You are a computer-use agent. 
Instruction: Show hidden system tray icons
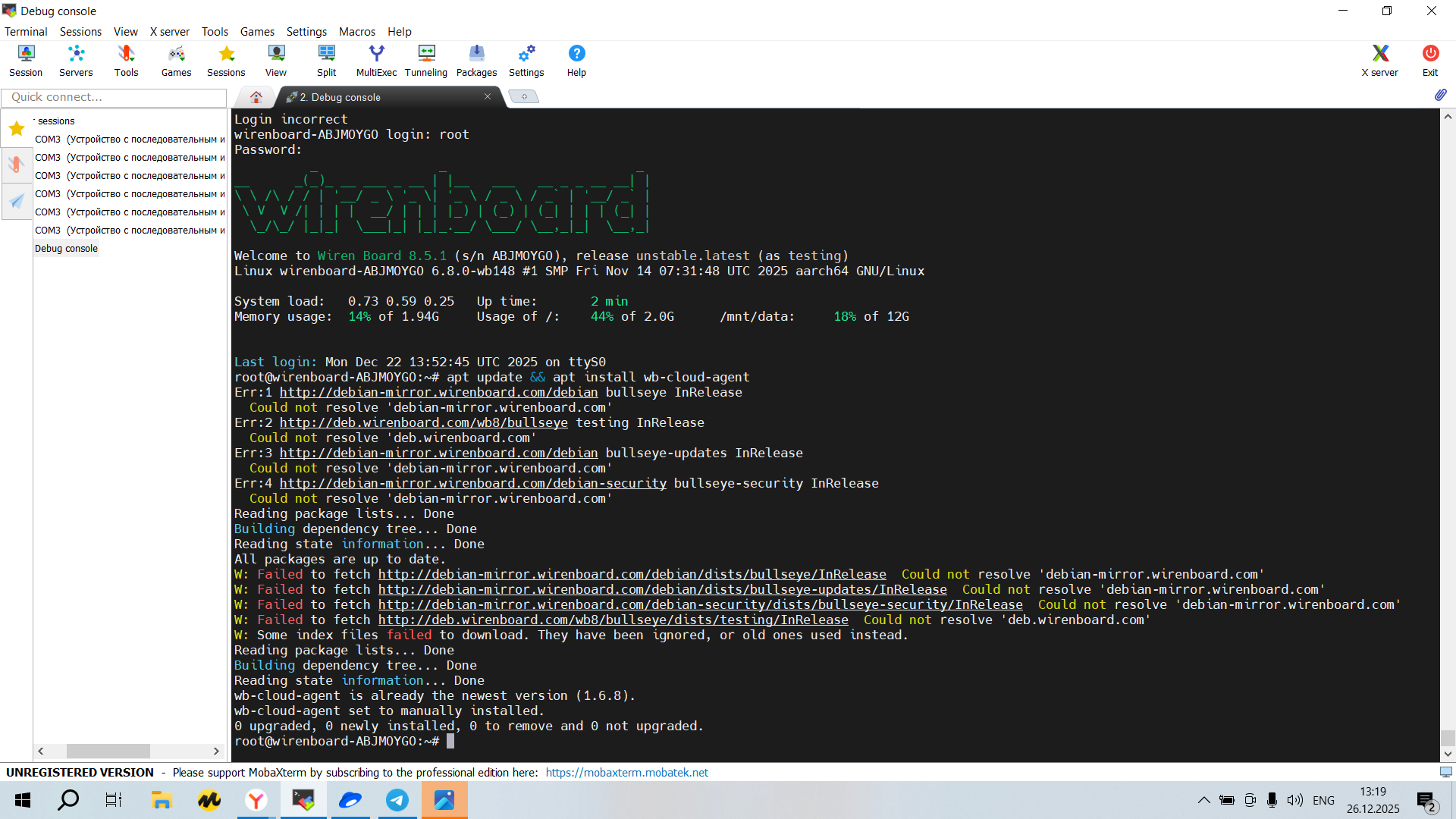(1203, 800)
